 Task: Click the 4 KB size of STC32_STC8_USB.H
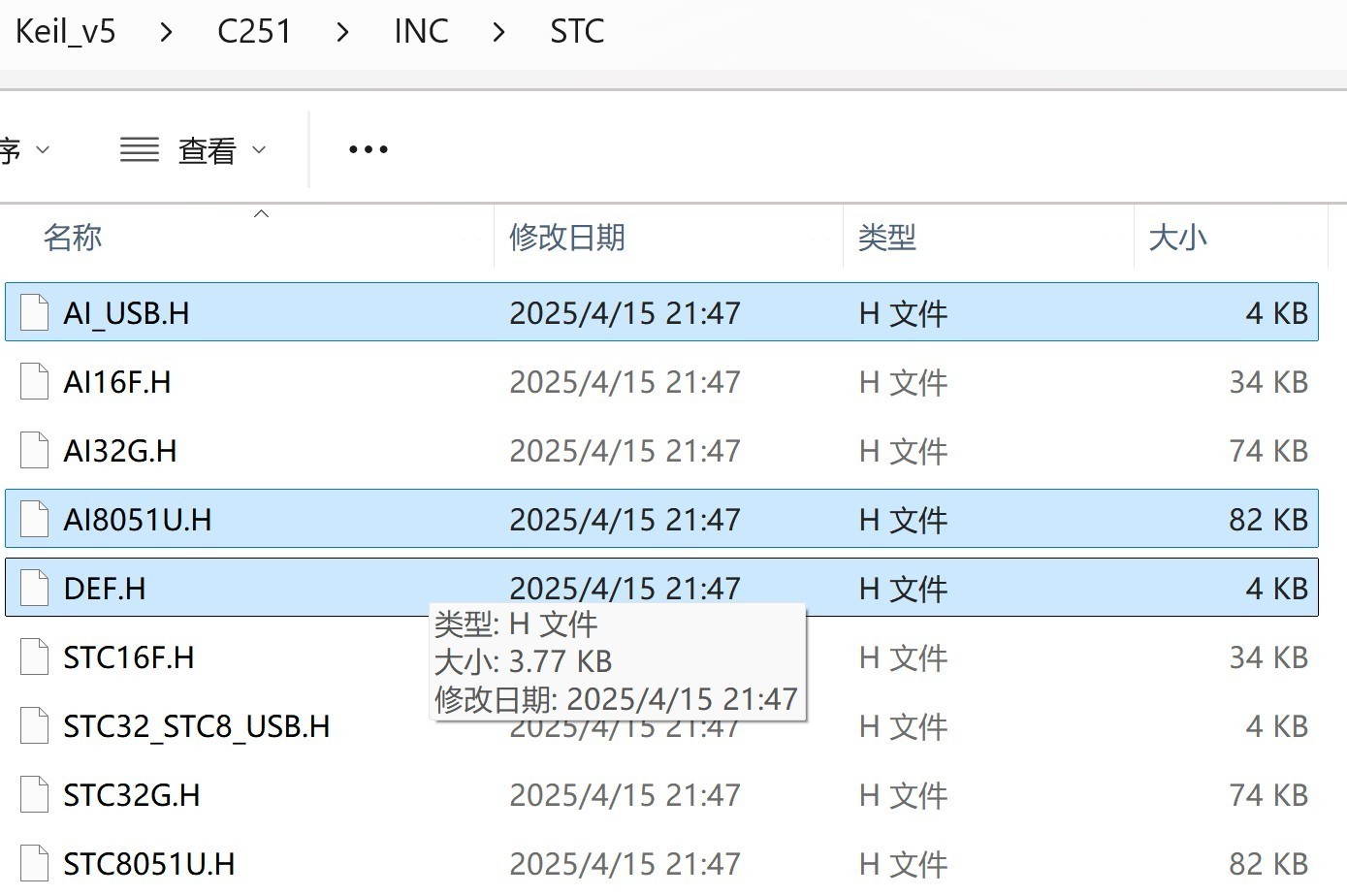tap(1277, 726)
